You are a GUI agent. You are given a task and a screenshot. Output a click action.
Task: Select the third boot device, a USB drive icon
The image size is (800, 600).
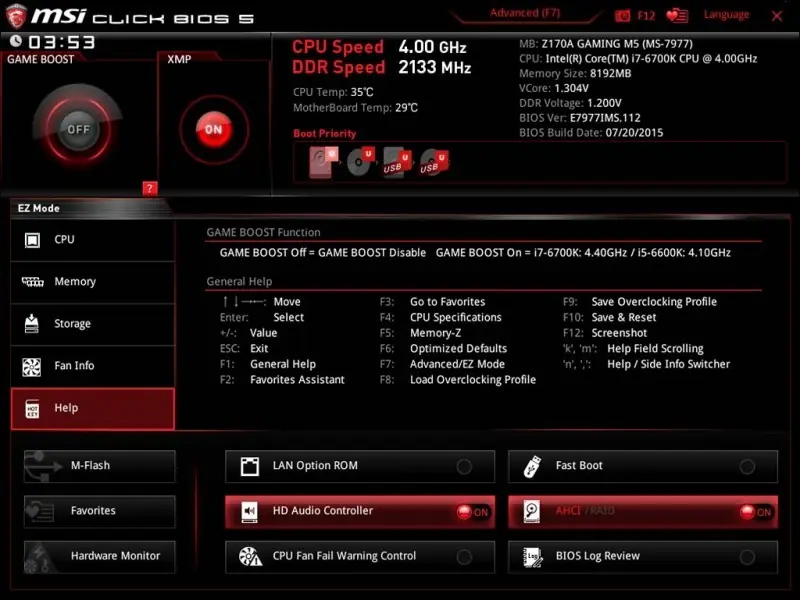click(x=397, y=162)
